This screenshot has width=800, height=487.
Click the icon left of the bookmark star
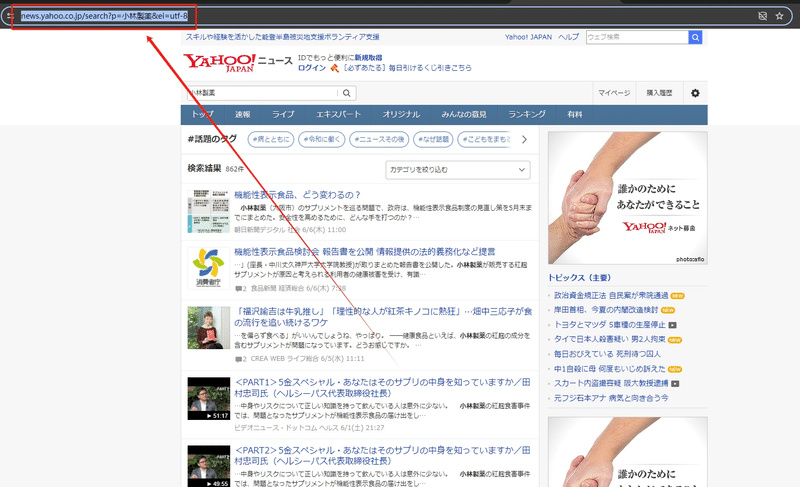762,16
